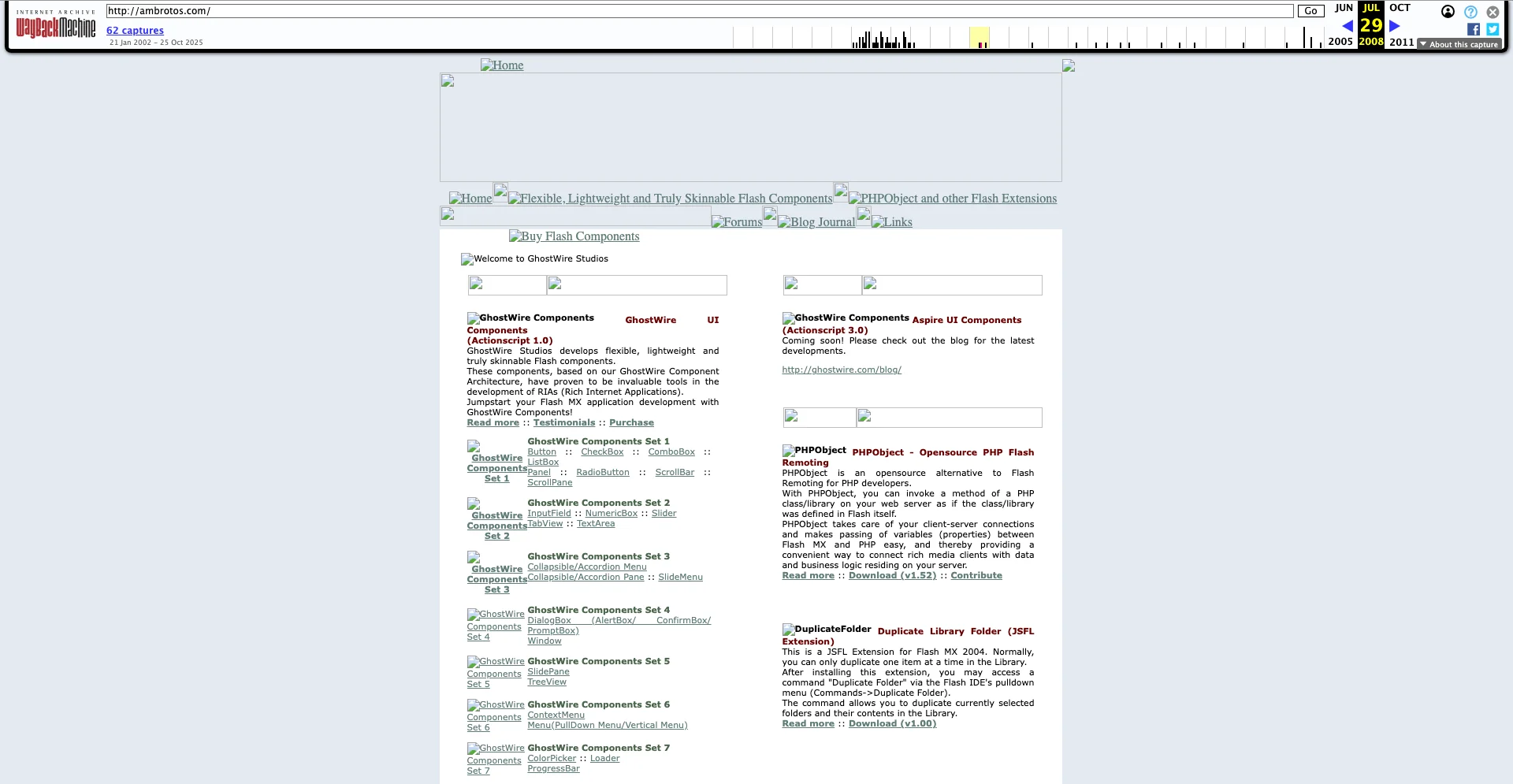The height and width of the screenshot is (784, 1513).
Task: Expand About this capture panel
Action: [x=1459, y=44]
